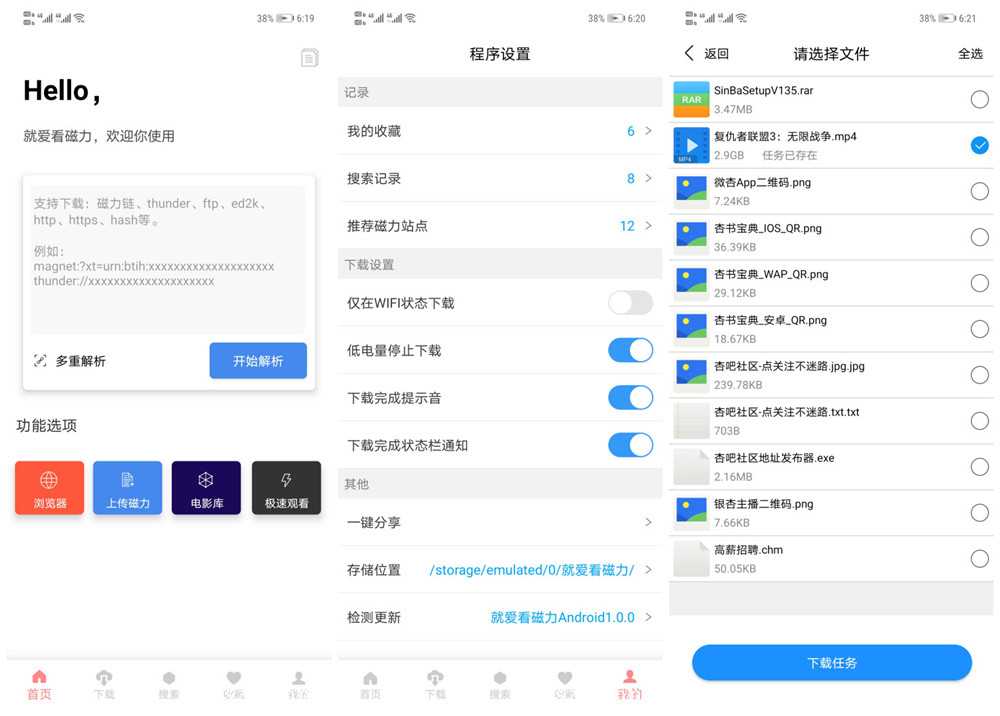The image size is (1000, 716).
Task: Tap WiFi signal icon in first screen status bar
Action: pos(79,18)
